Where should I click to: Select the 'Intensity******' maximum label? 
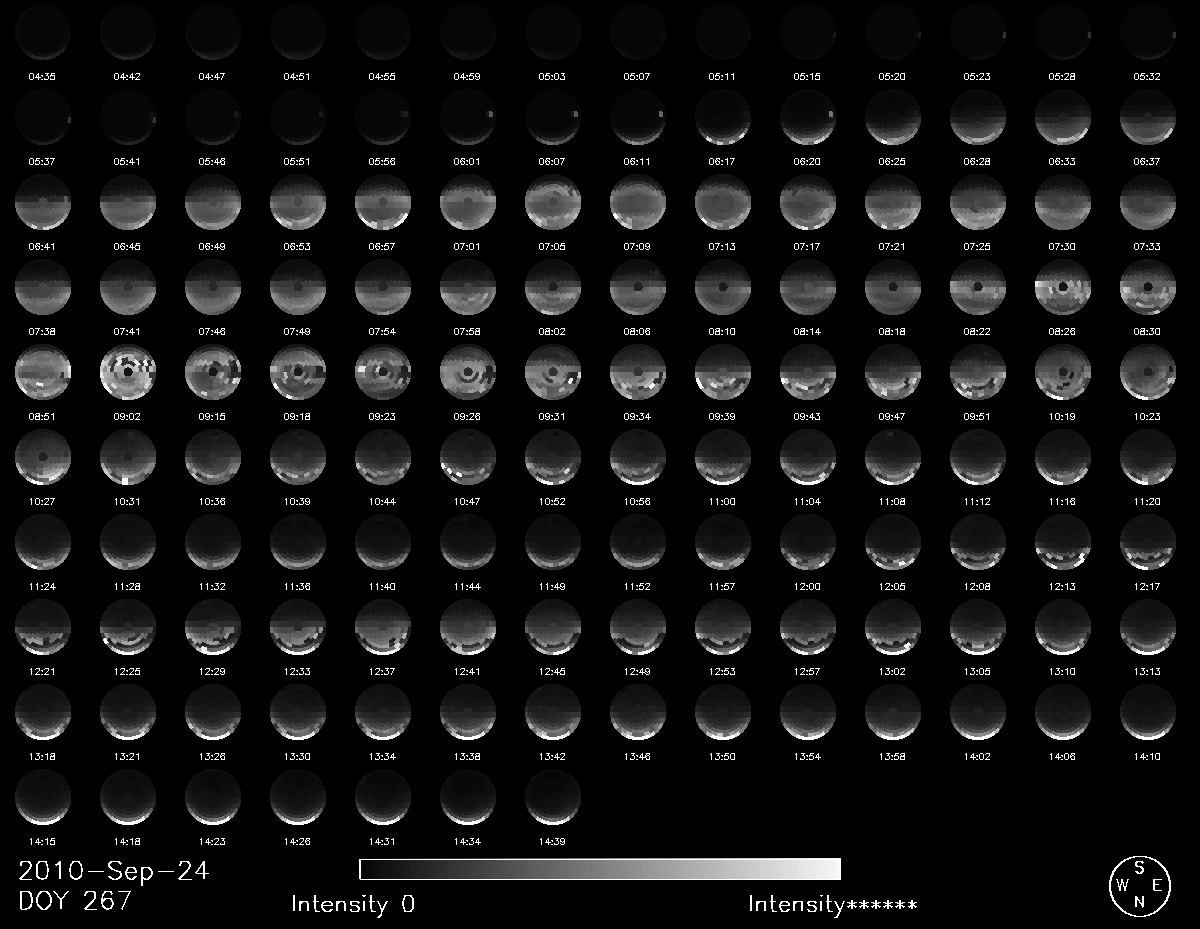click(833, 904)
